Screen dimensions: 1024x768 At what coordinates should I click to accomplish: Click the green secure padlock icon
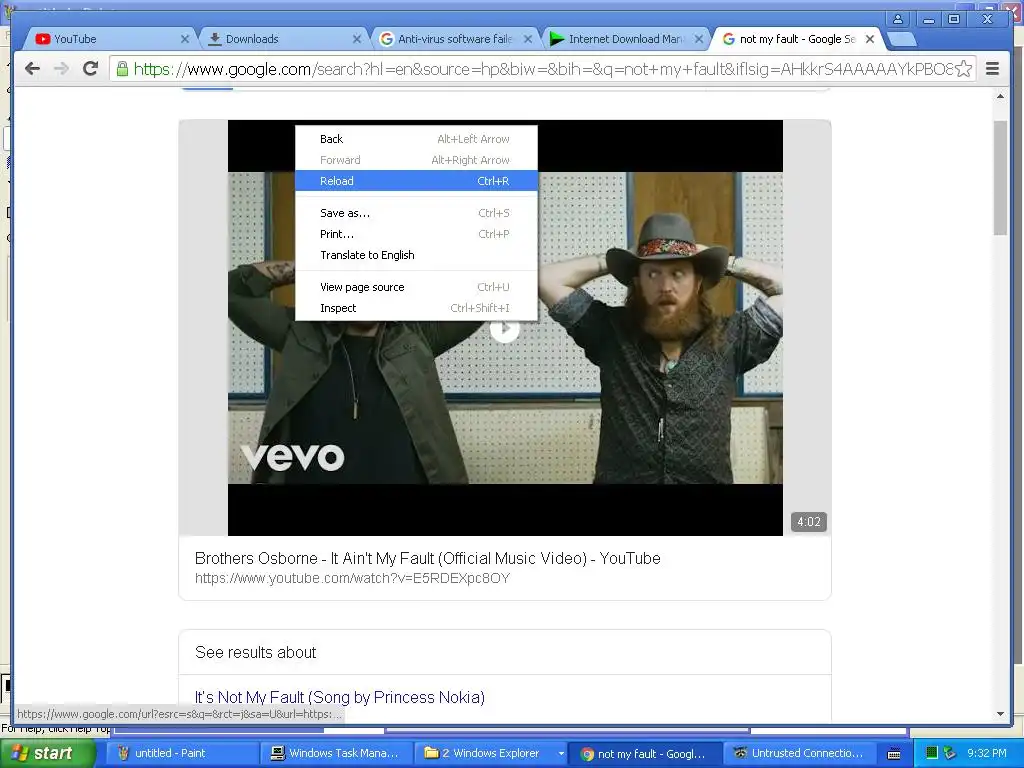click(122, 69)
